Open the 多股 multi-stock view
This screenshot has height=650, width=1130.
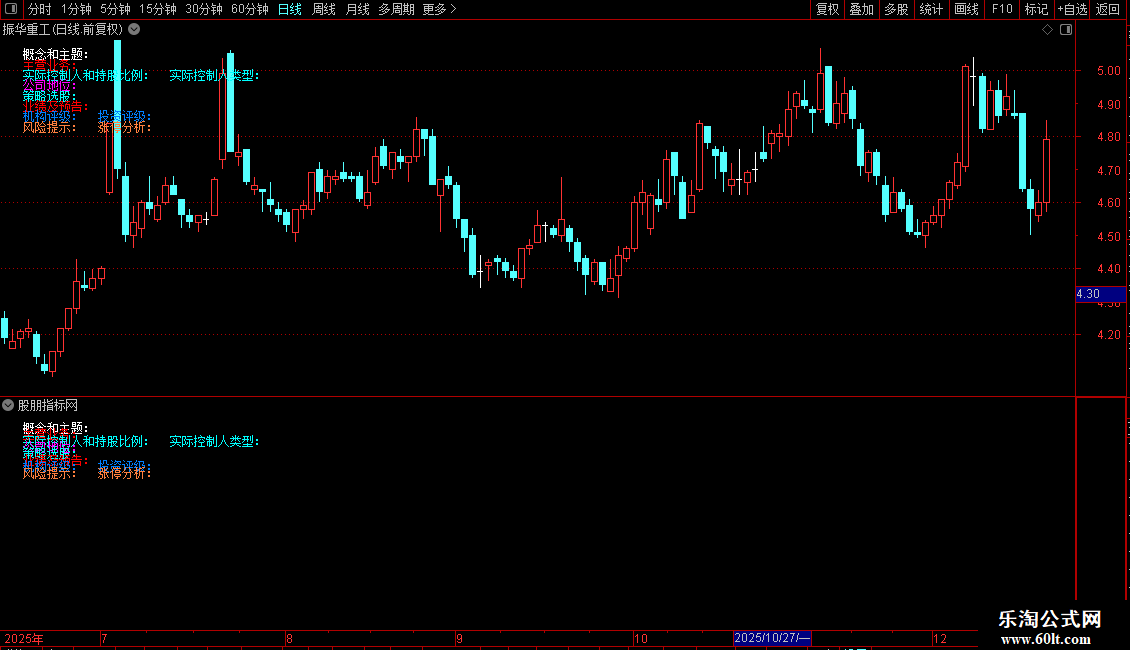(x=896, y=9)
